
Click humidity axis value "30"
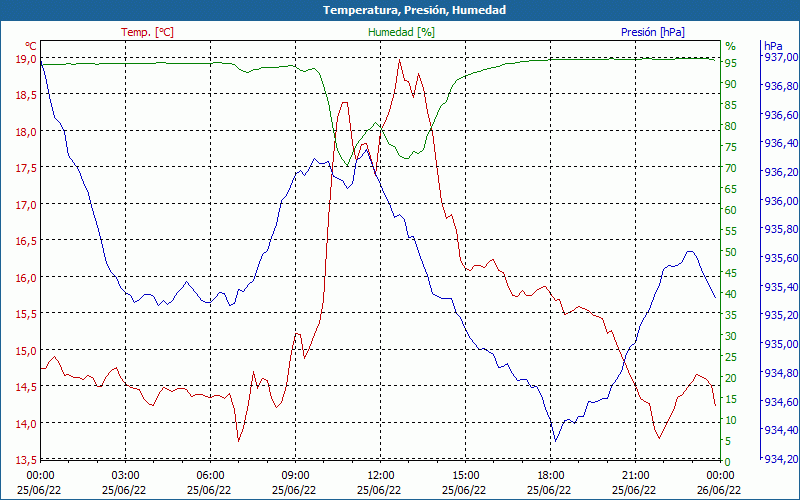tap(731, 336)
